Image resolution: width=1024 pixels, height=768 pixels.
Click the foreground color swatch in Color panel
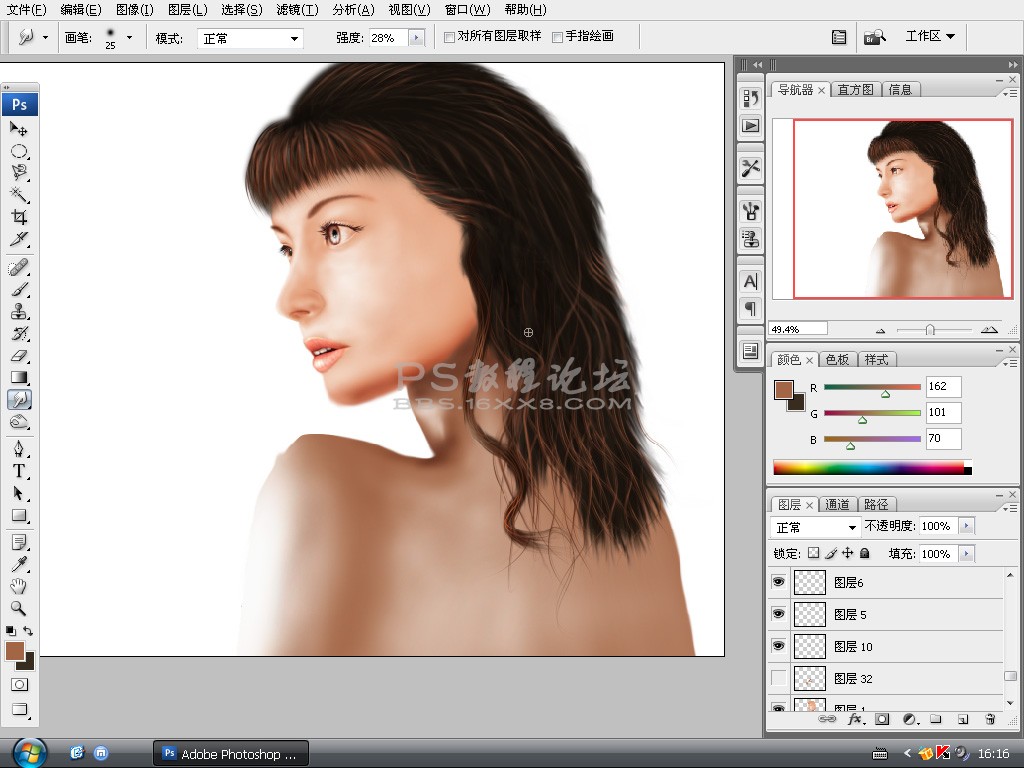click(x=784, y=390)
